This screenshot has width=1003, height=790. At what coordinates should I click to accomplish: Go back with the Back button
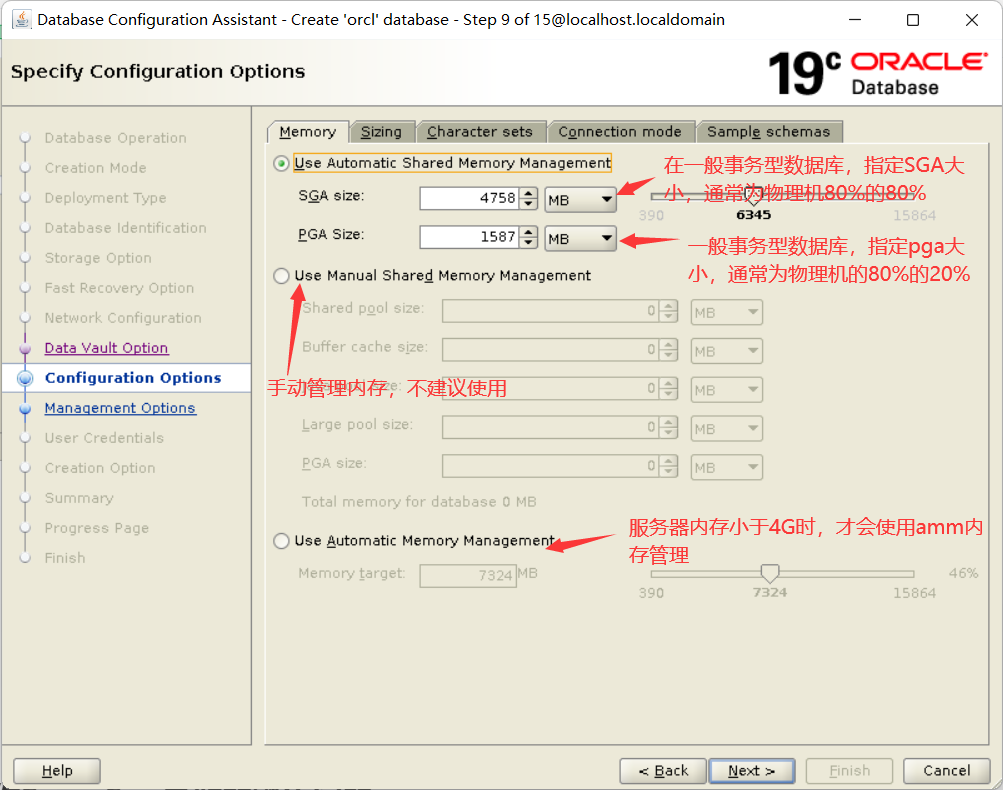point(663,771)
